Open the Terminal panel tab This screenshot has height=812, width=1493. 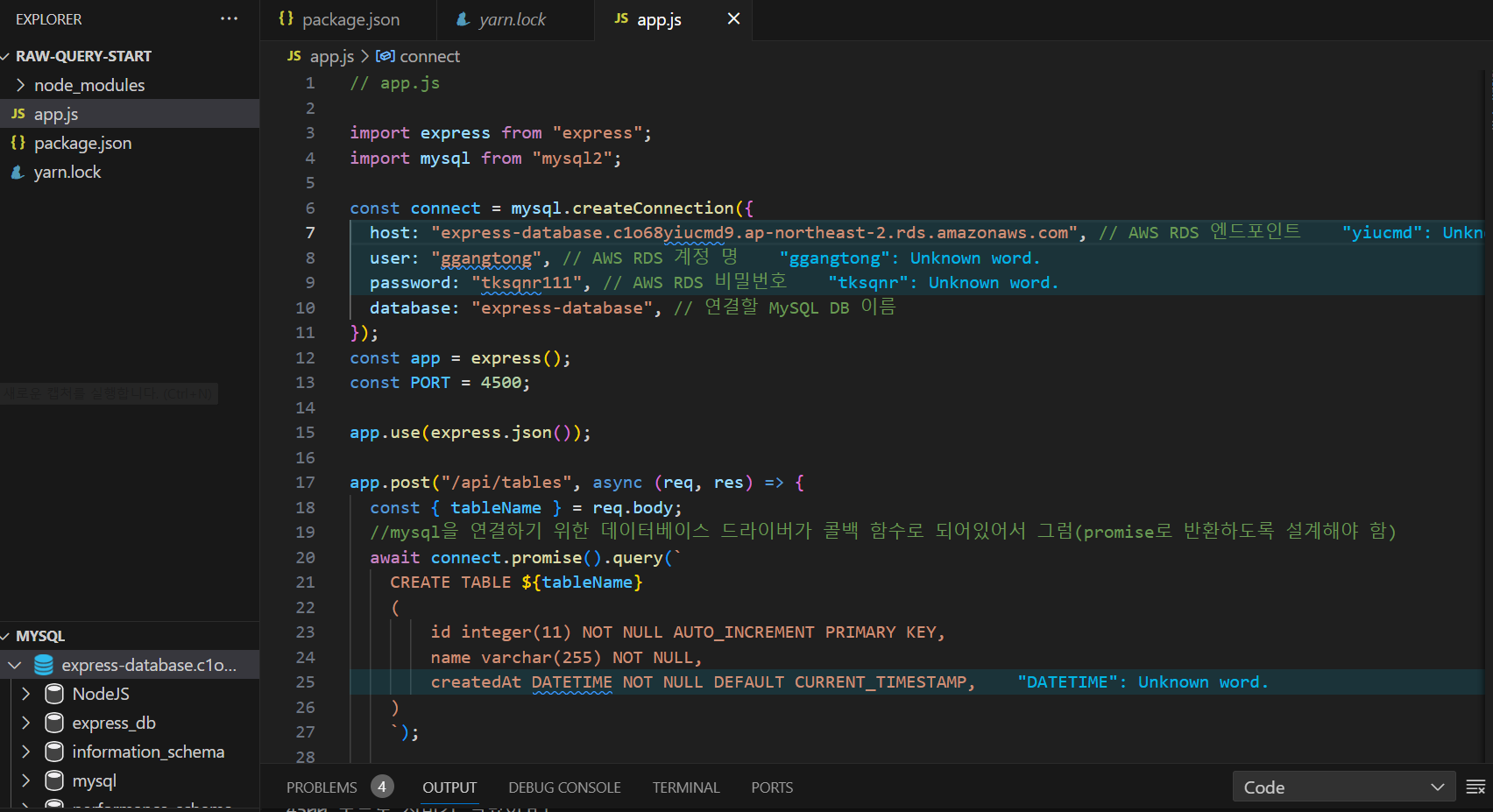point(686,787)
